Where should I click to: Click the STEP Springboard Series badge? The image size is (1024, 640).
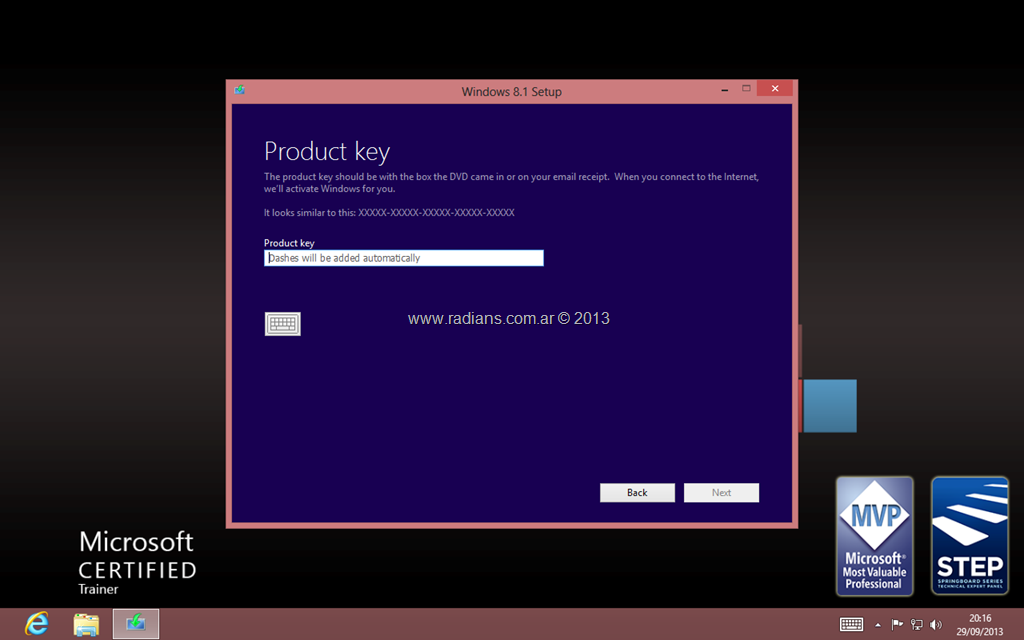click(x=969, y=535)
